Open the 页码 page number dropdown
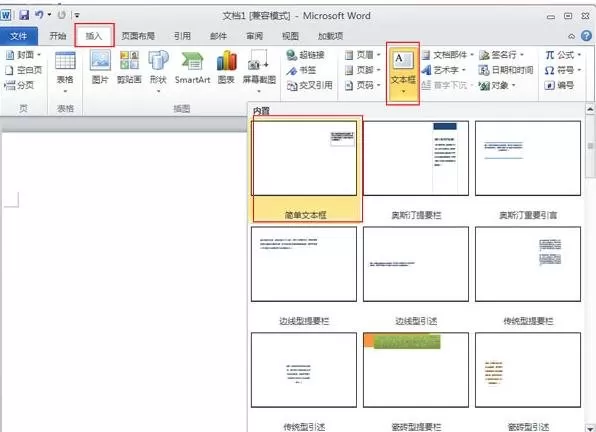 pyautogui.click(x=363, y=85)
